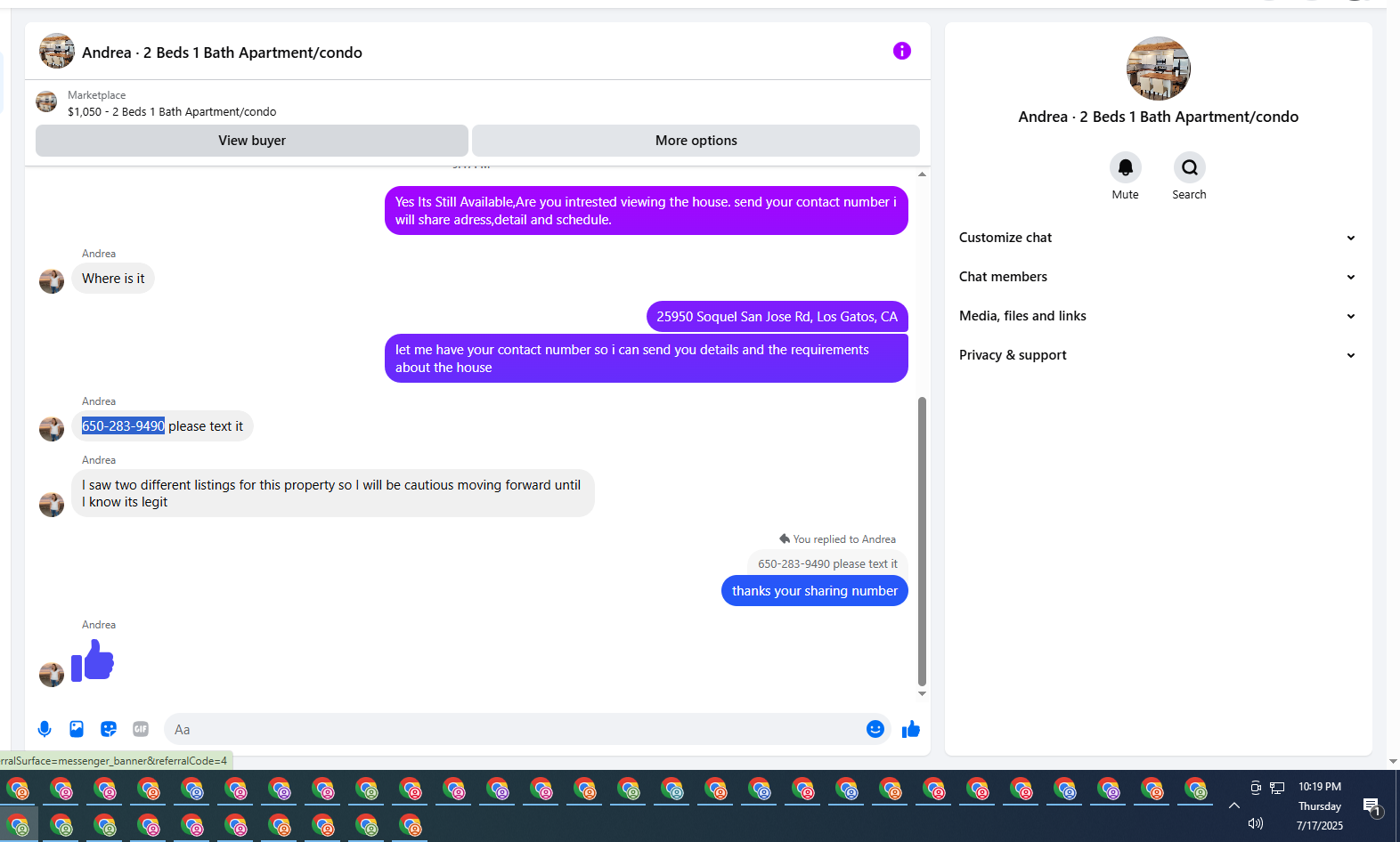Click the reply arrow icon next to "You replied to Andrea"
The image size is (1400, 842).
785,538
